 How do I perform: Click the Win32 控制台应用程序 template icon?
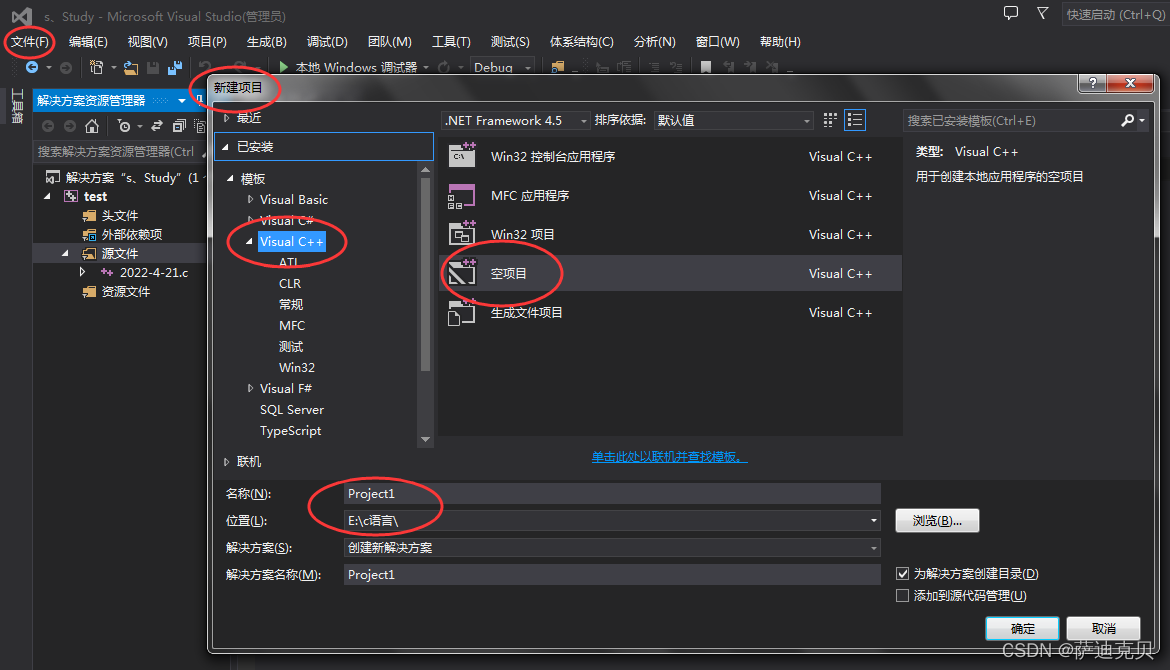coord(462,156)
